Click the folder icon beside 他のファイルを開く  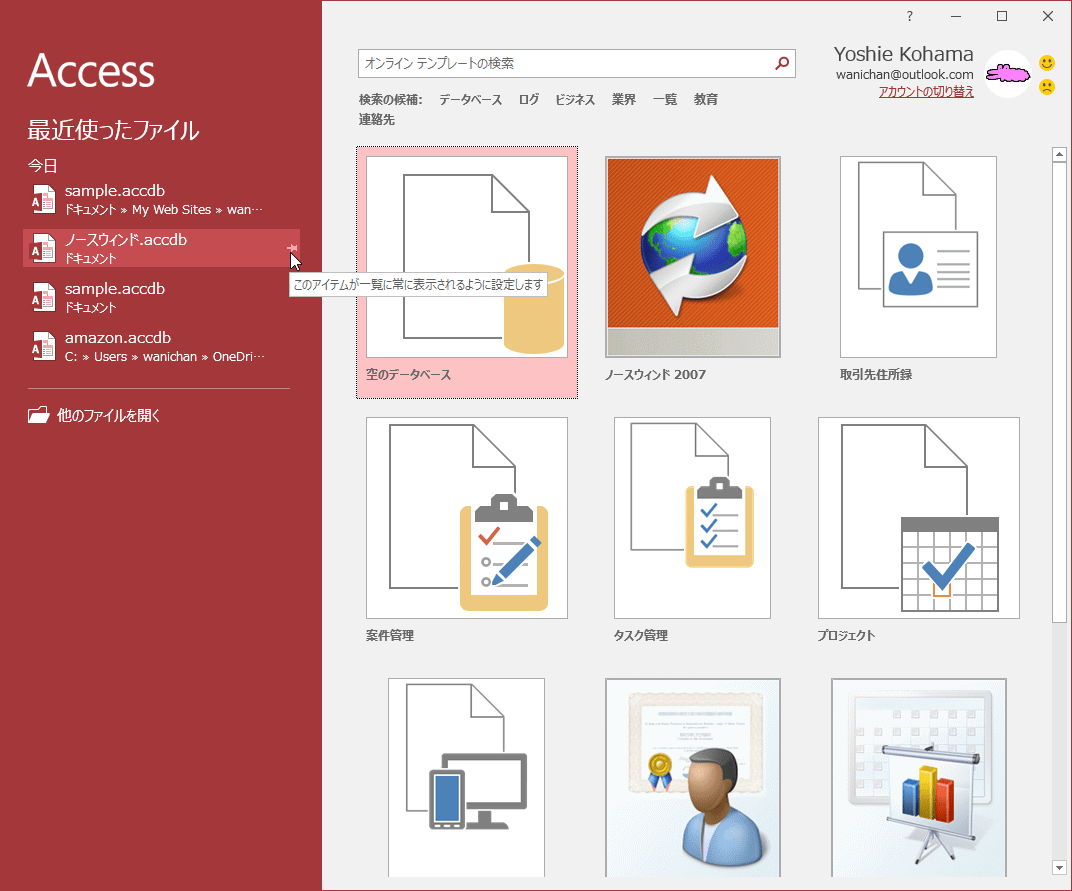click(39, 415)
